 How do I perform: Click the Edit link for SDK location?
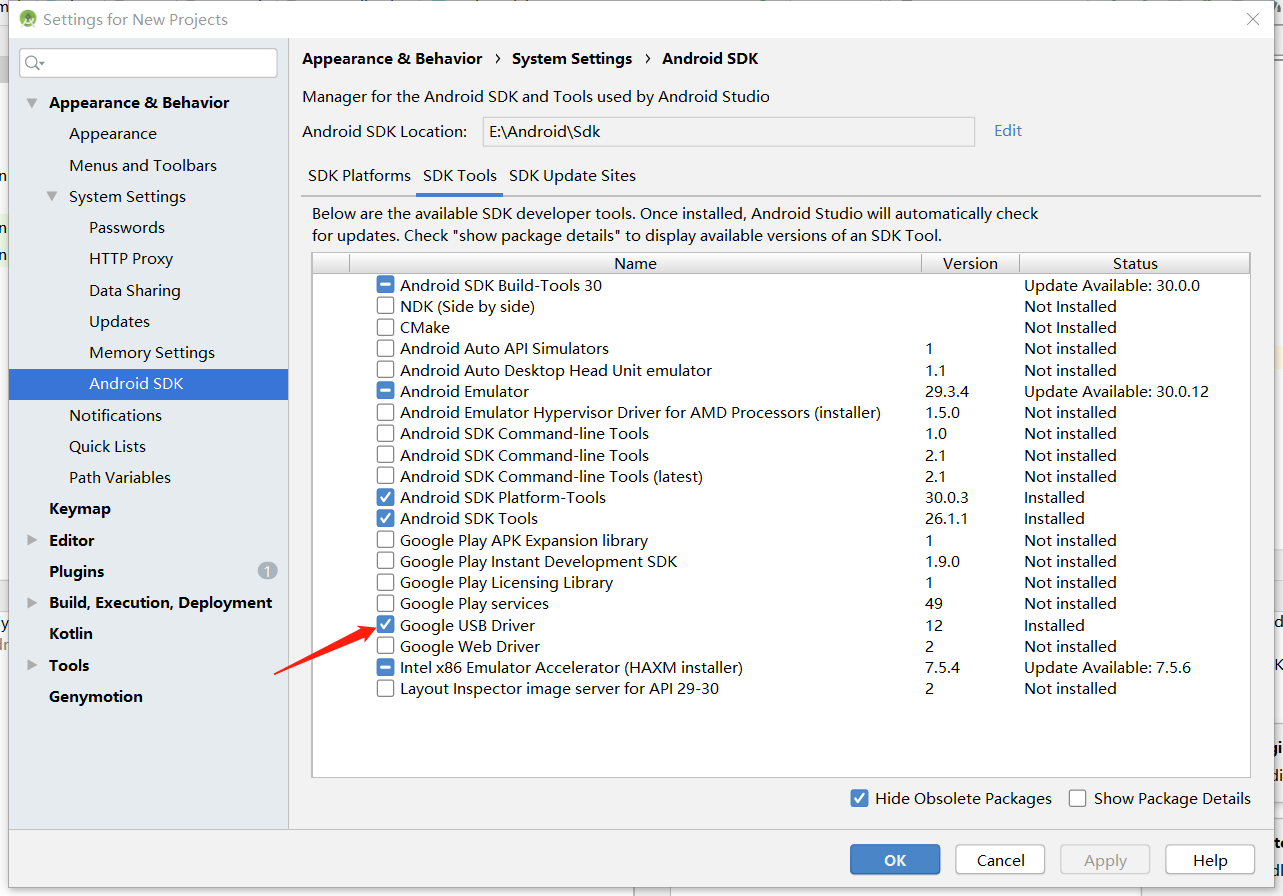(1008, 130)
